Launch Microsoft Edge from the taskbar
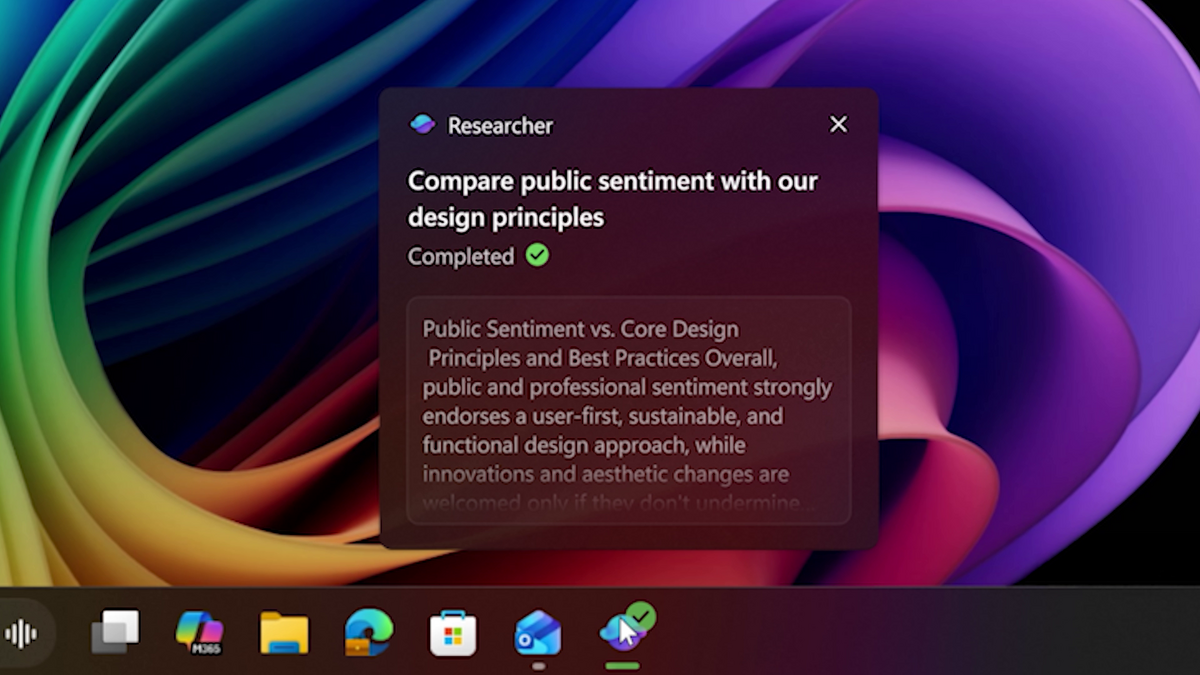Viewport: 1200px width, 675px height. 368,632
